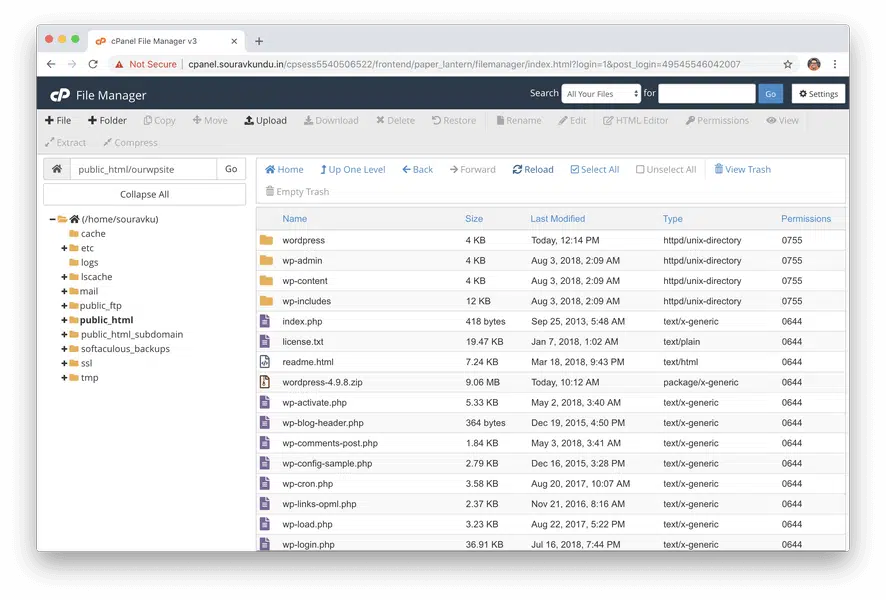This screenshot has width=886, height=600.
Task: Create new item with + File
Action: pyautogui.click(x=58, y=120)
